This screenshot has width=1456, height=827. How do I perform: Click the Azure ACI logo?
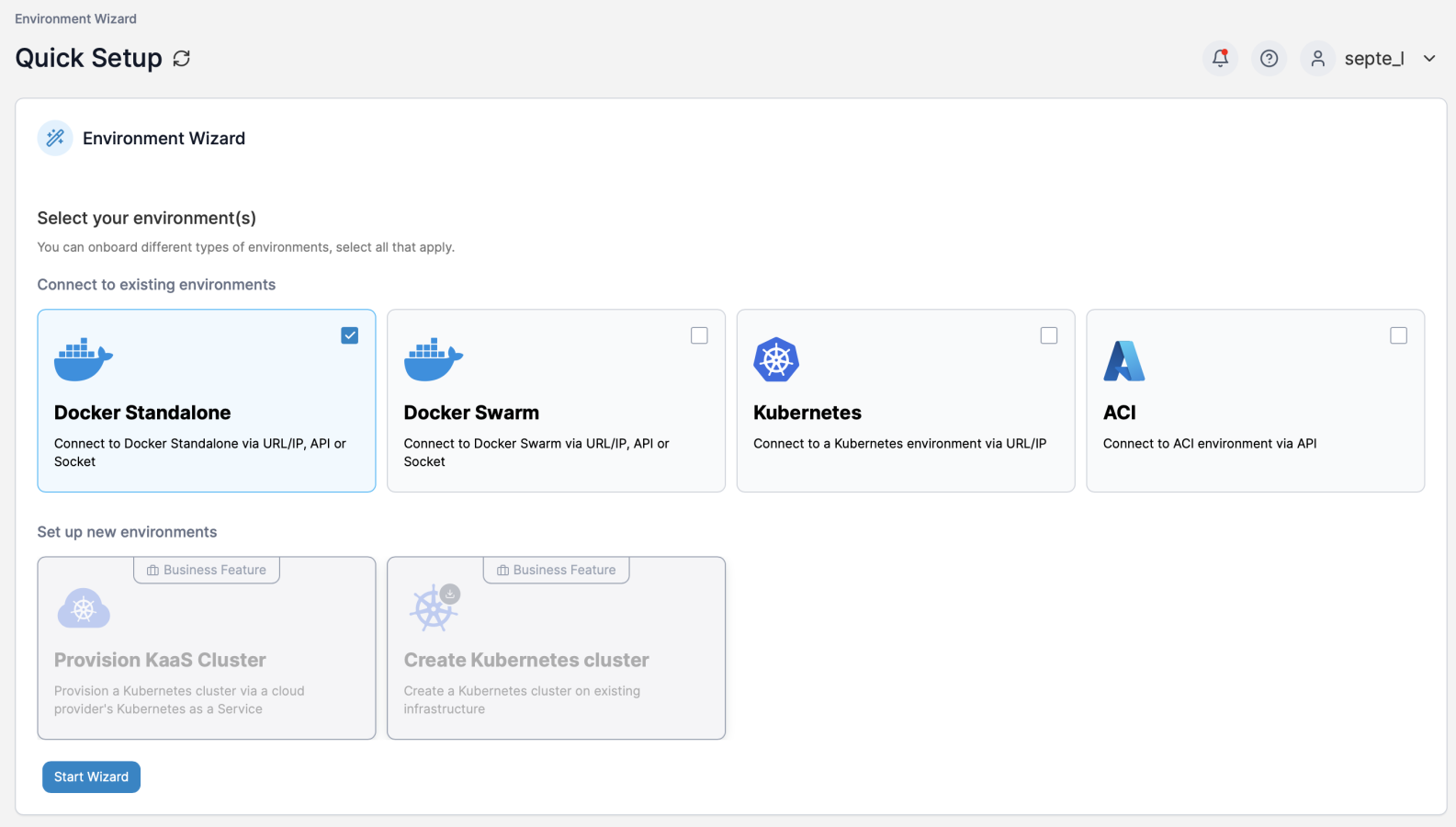point(1123,360)
